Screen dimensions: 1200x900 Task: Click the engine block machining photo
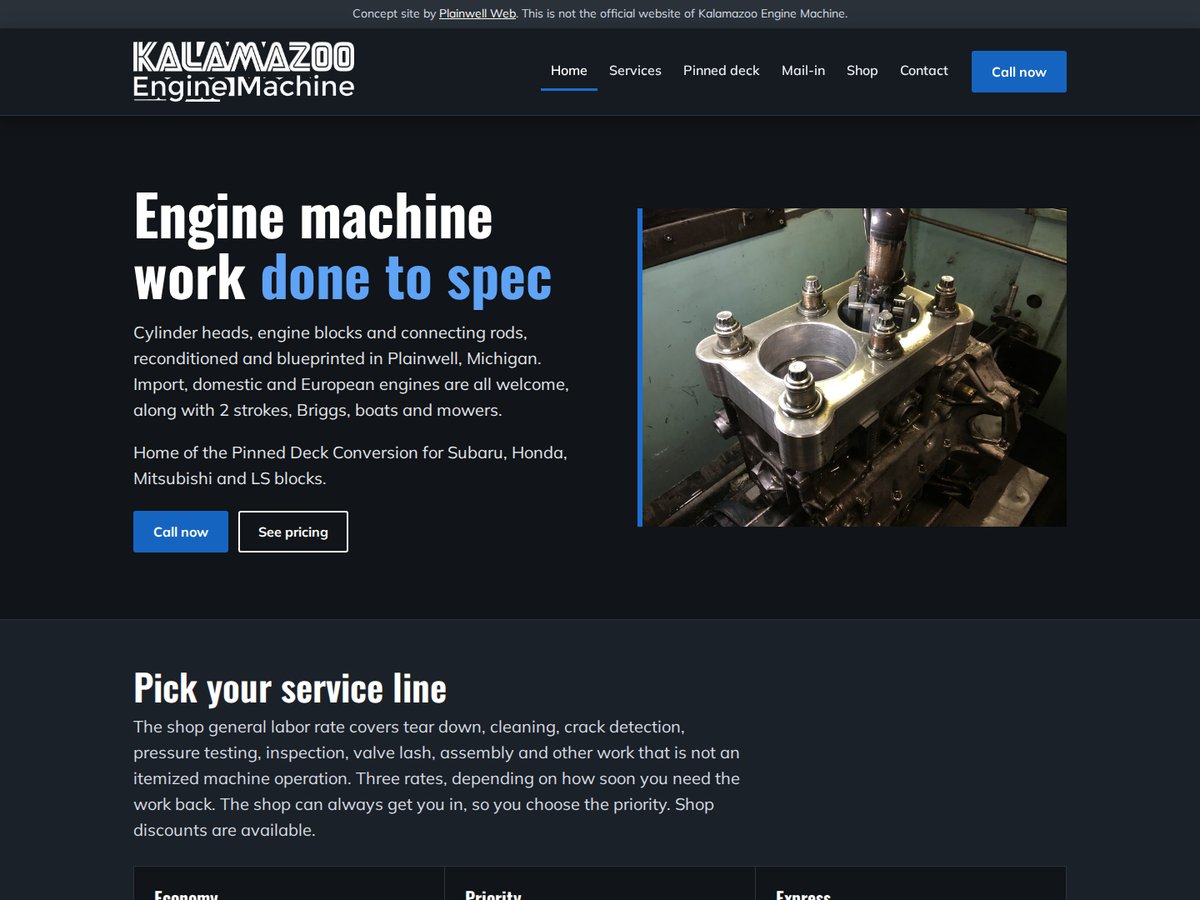point(852,367)
